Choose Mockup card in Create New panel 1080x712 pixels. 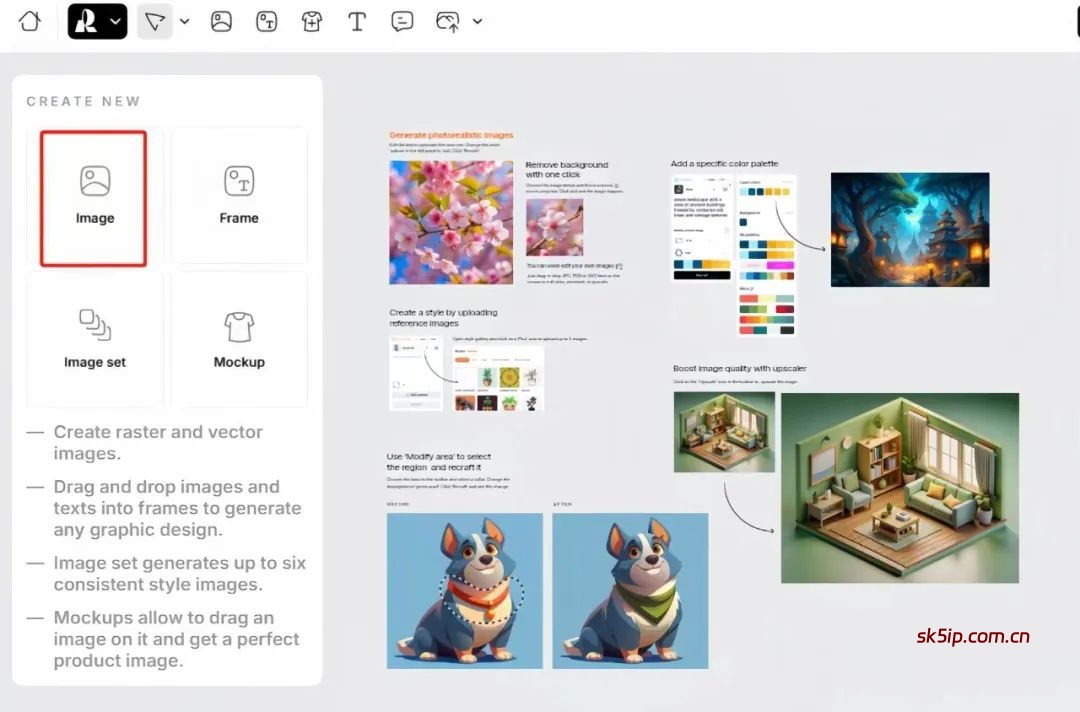(239, 340)
